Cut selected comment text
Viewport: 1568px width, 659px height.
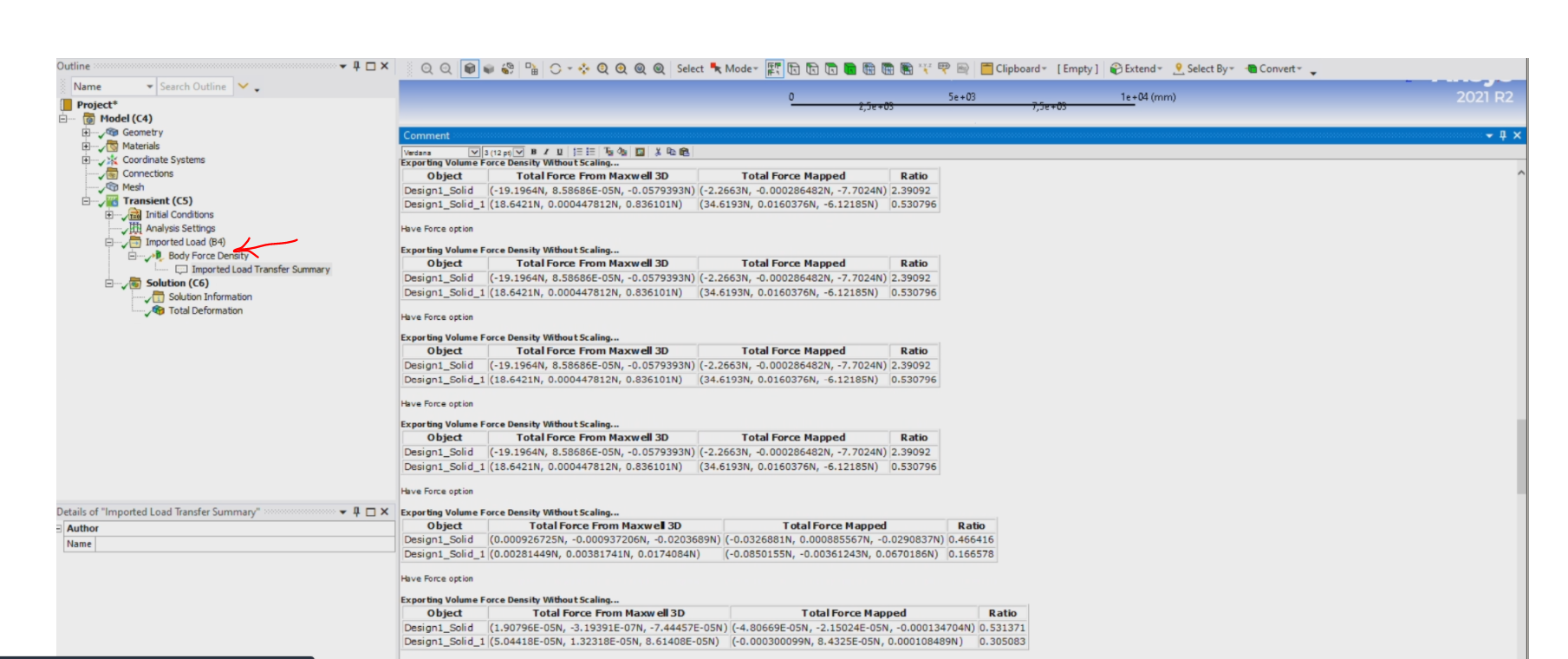pyautogui.click(x=658, y=152)
